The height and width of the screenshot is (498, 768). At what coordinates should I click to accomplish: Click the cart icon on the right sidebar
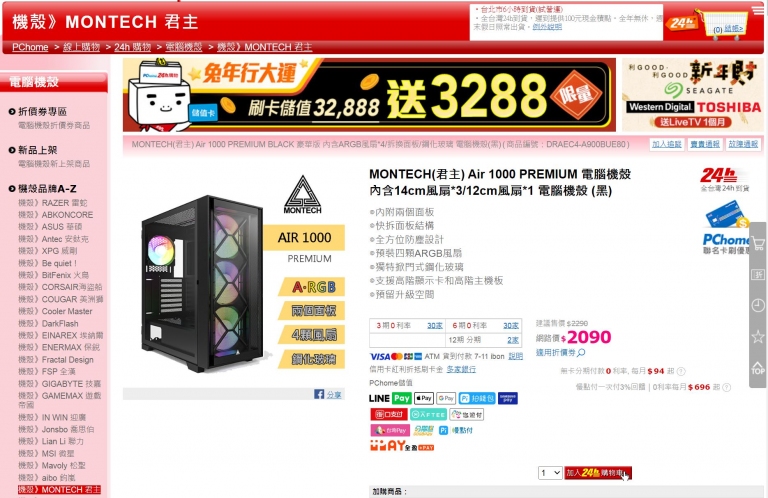[758, 244]
